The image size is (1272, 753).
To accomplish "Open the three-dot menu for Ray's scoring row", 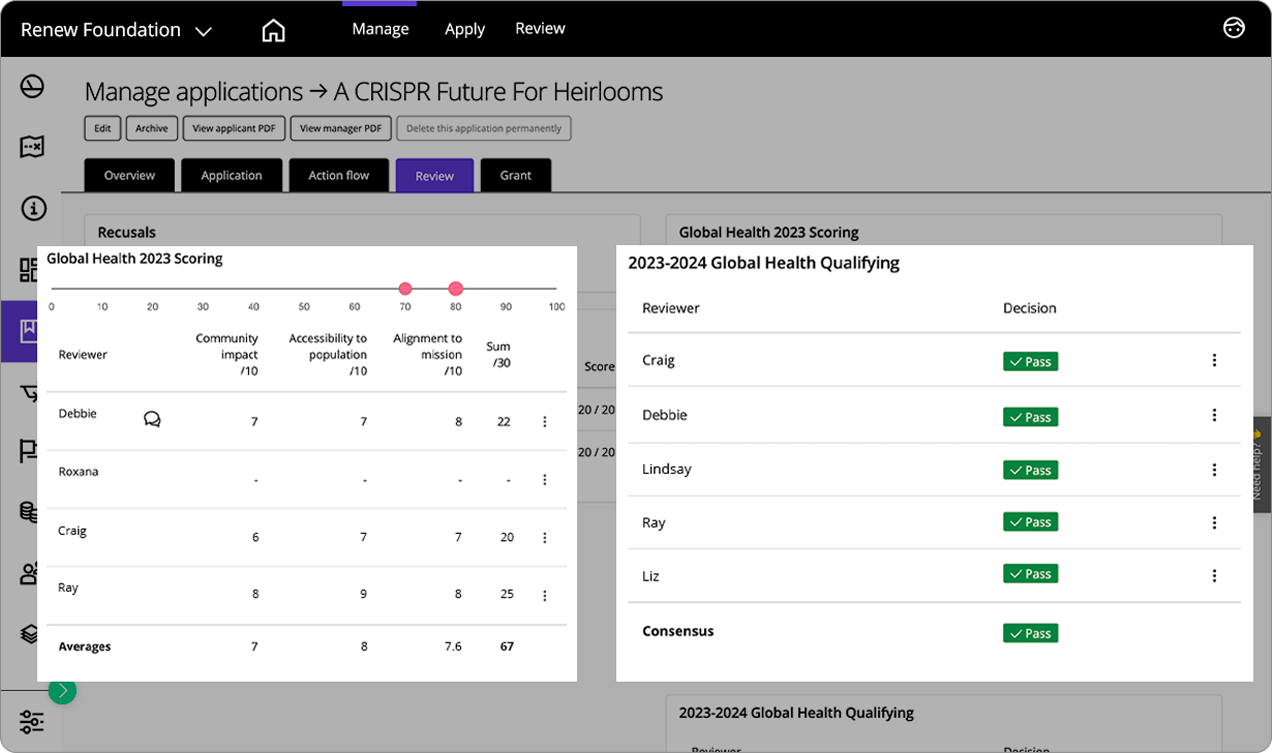I will tap(545, 596).
